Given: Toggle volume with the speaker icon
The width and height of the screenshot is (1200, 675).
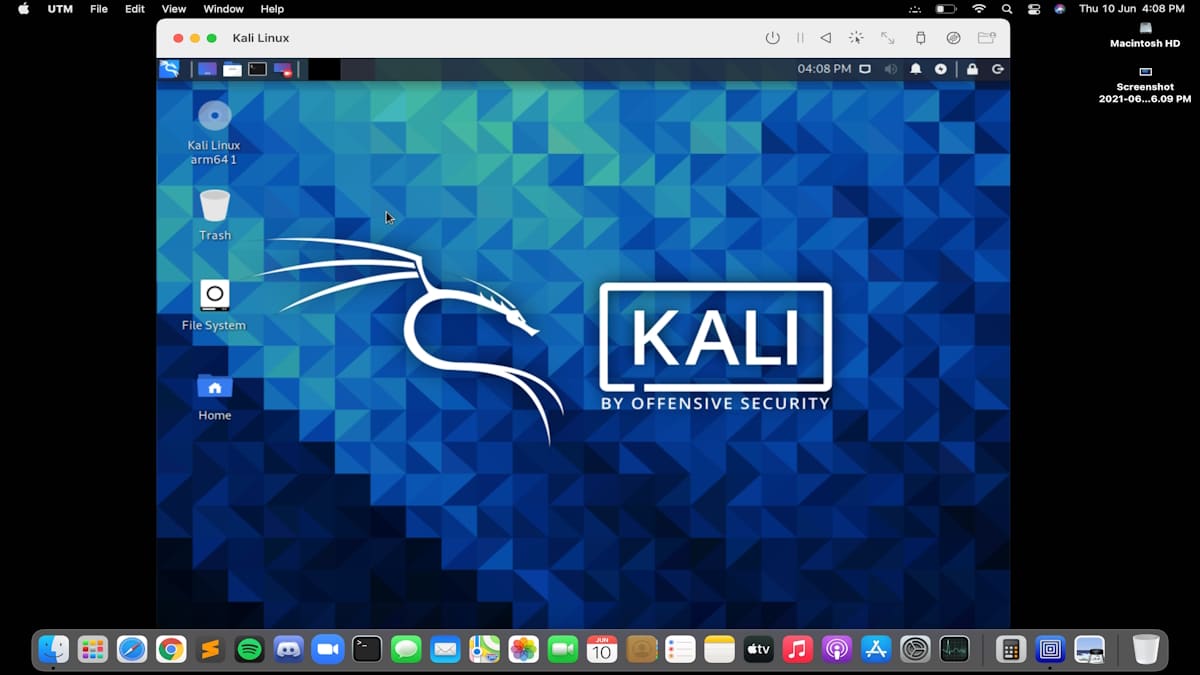Looking at the screenshot, I should point(890,69).
